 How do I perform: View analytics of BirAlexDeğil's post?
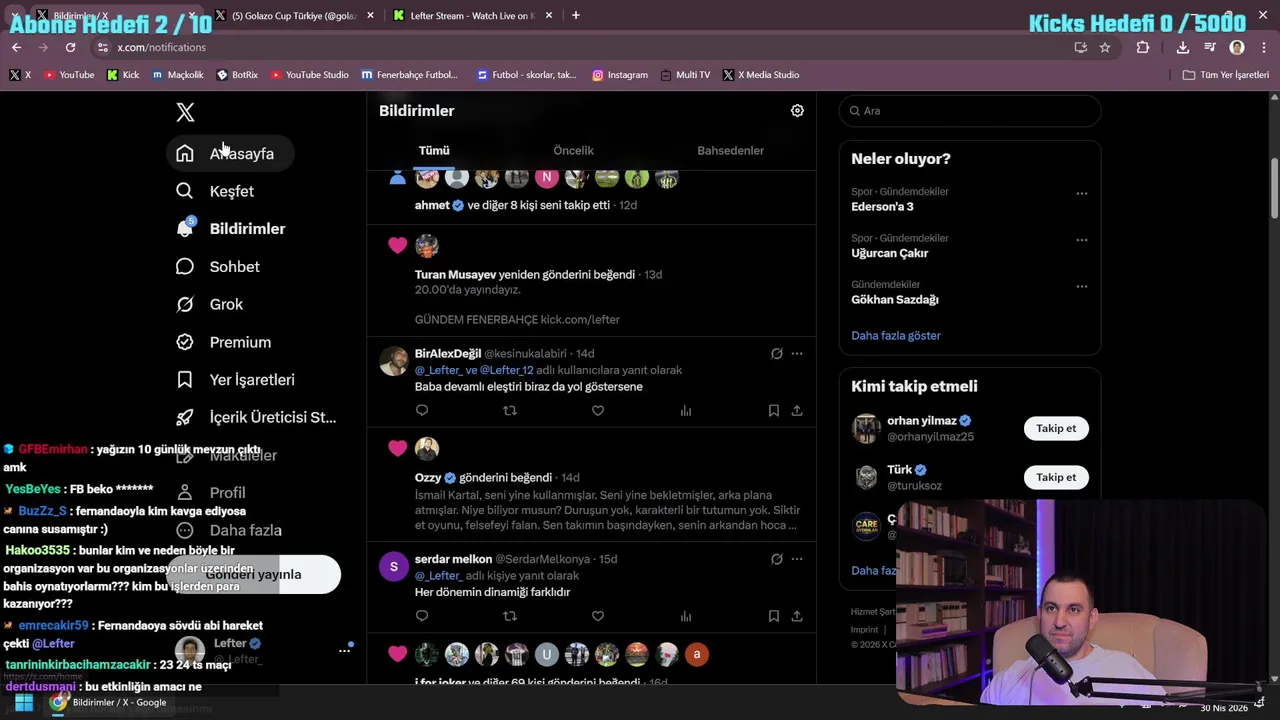[686, 410]
